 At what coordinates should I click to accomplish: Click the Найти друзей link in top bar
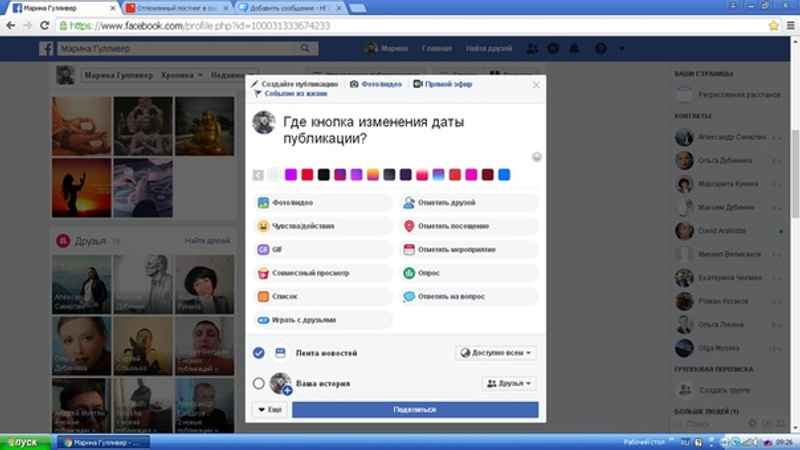pyautogui.click(x=487, y=48)
